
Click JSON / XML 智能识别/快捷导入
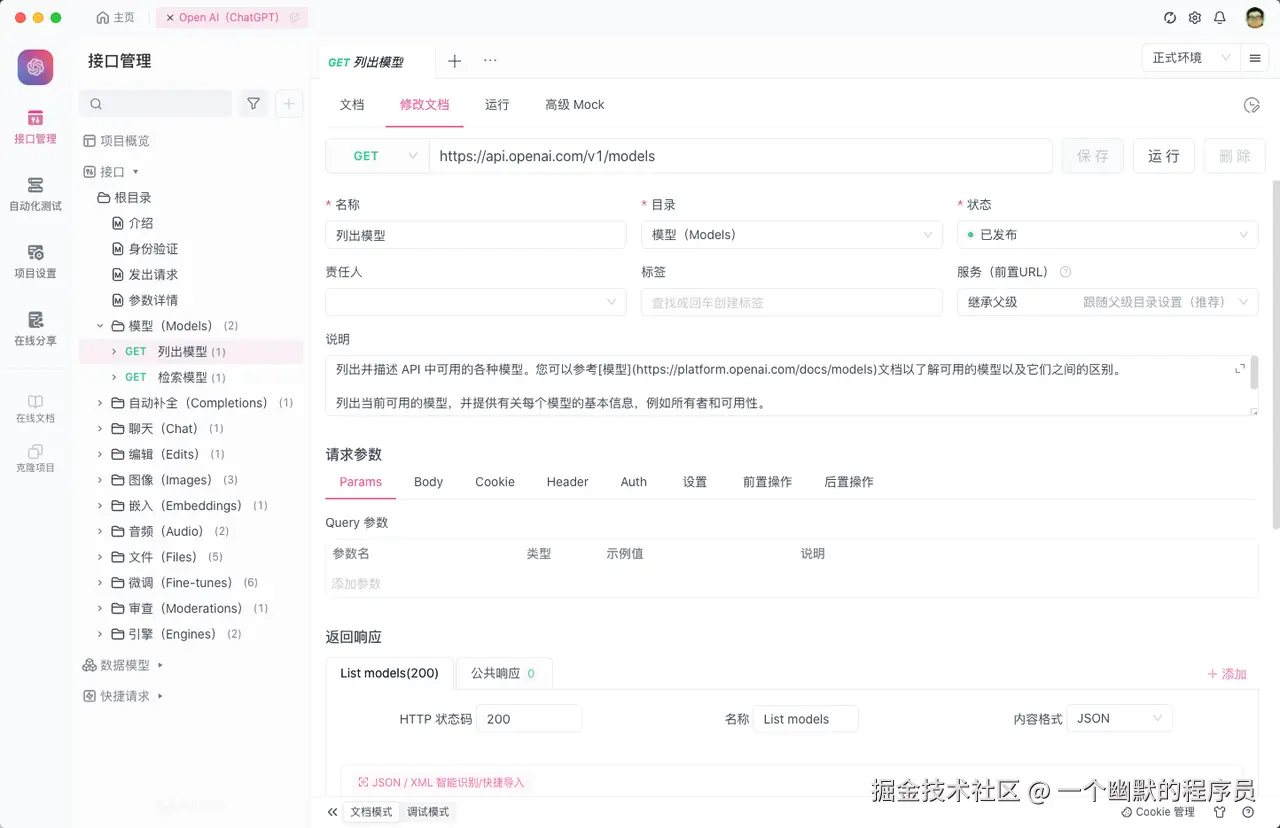[x=441, y=782]
